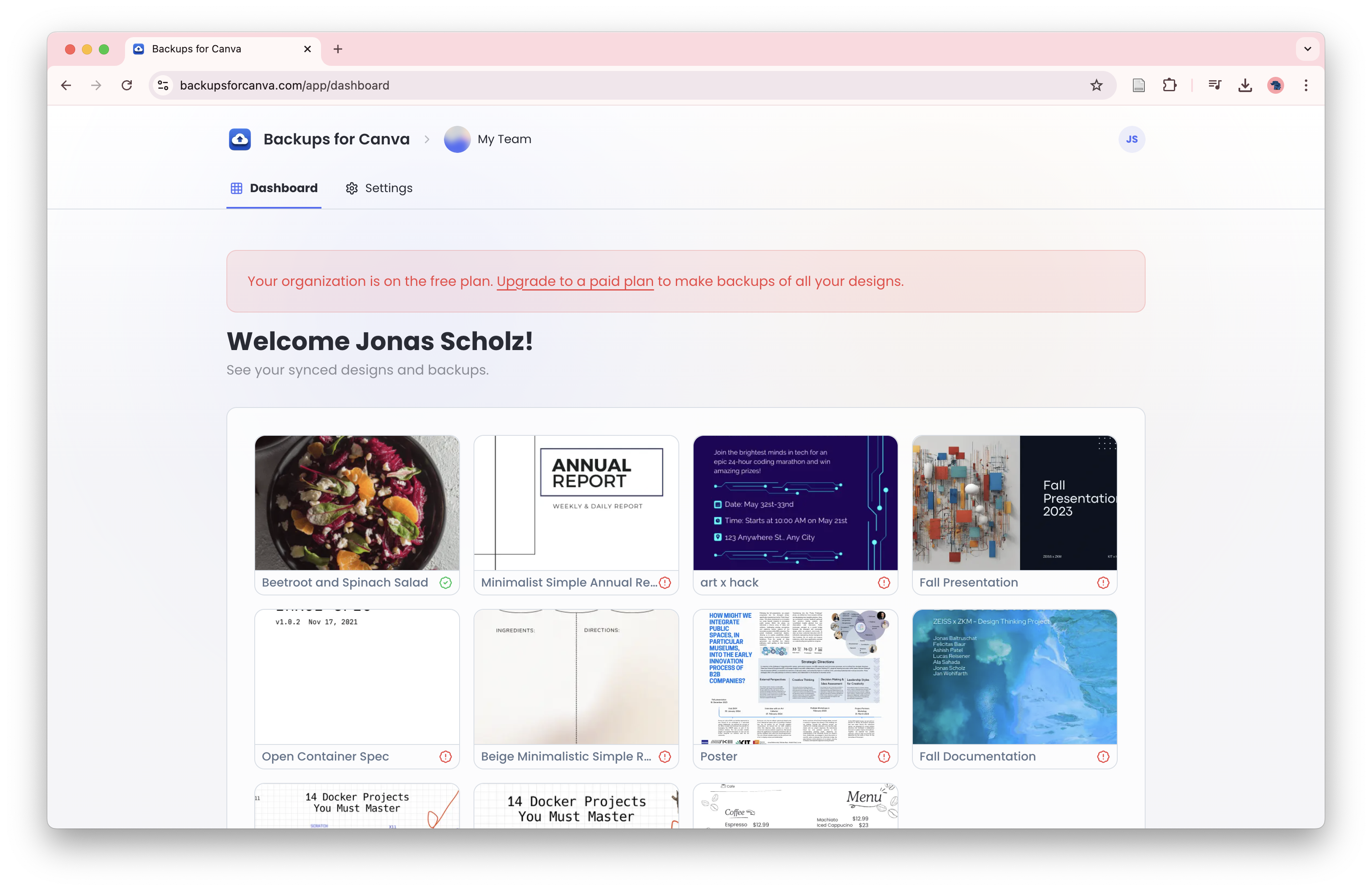Open the Fall Documentation thumbnail

click(x=1014, y=676)
